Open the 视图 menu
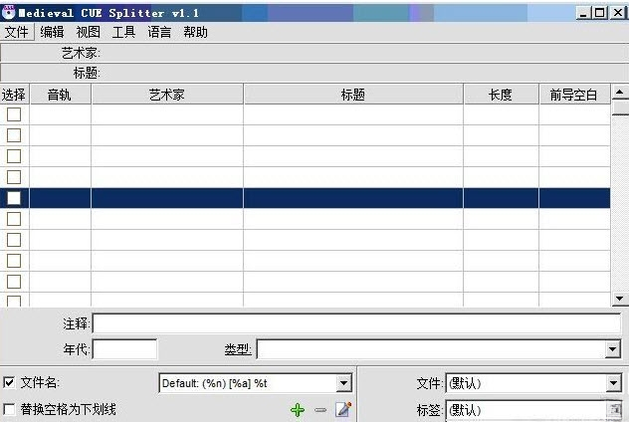Viewport: 629px width, 422px height. [88, 32]
